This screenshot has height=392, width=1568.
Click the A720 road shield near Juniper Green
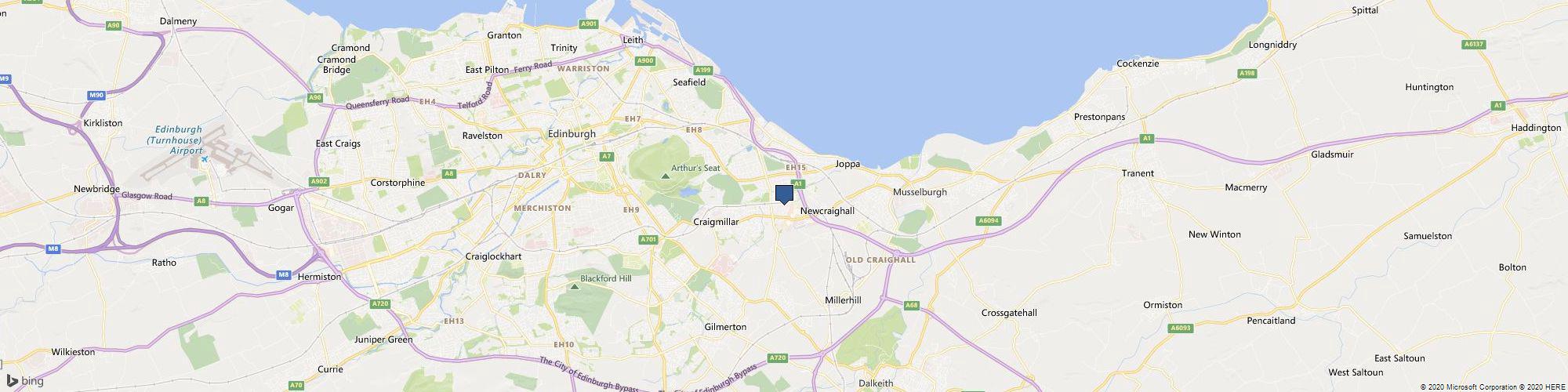(x=380, y=303)
